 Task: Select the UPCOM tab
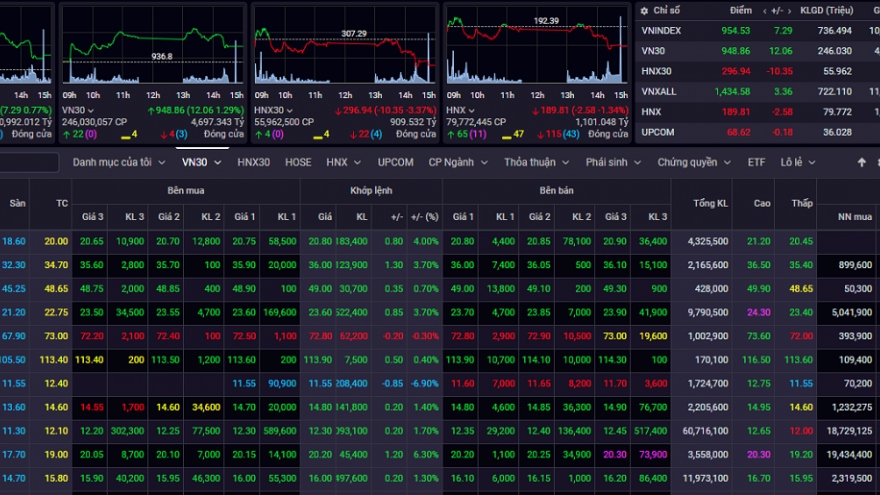395,162
